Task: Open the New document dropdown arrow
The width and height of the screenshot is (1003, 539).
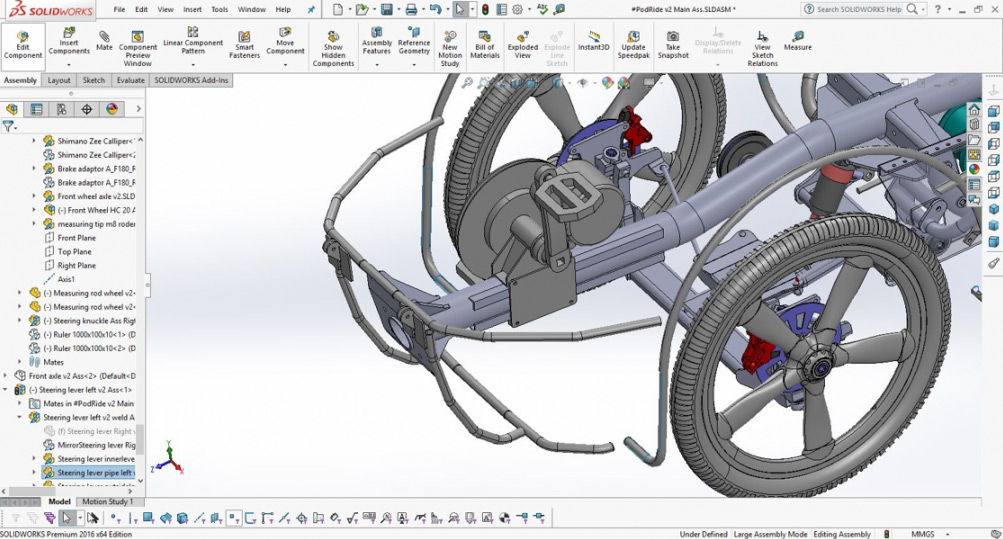Action: (348, 10)
